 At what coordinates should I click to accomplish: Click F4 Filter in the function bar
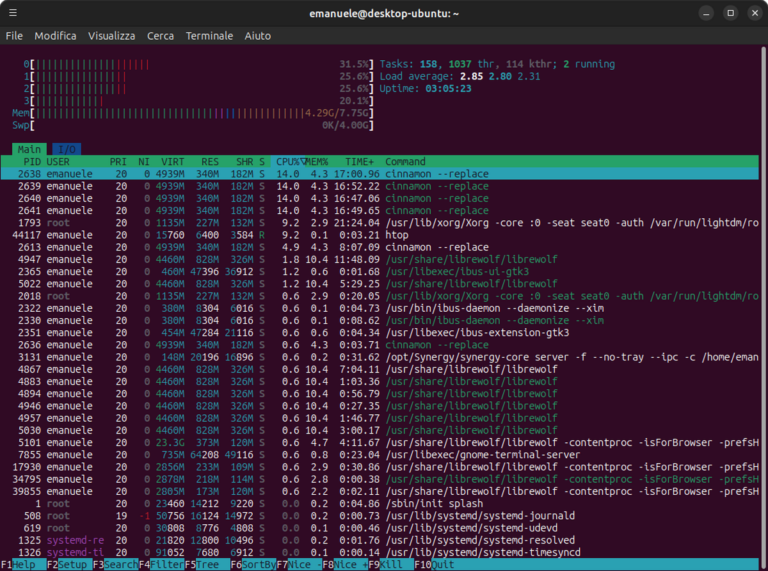coord(161,564)
